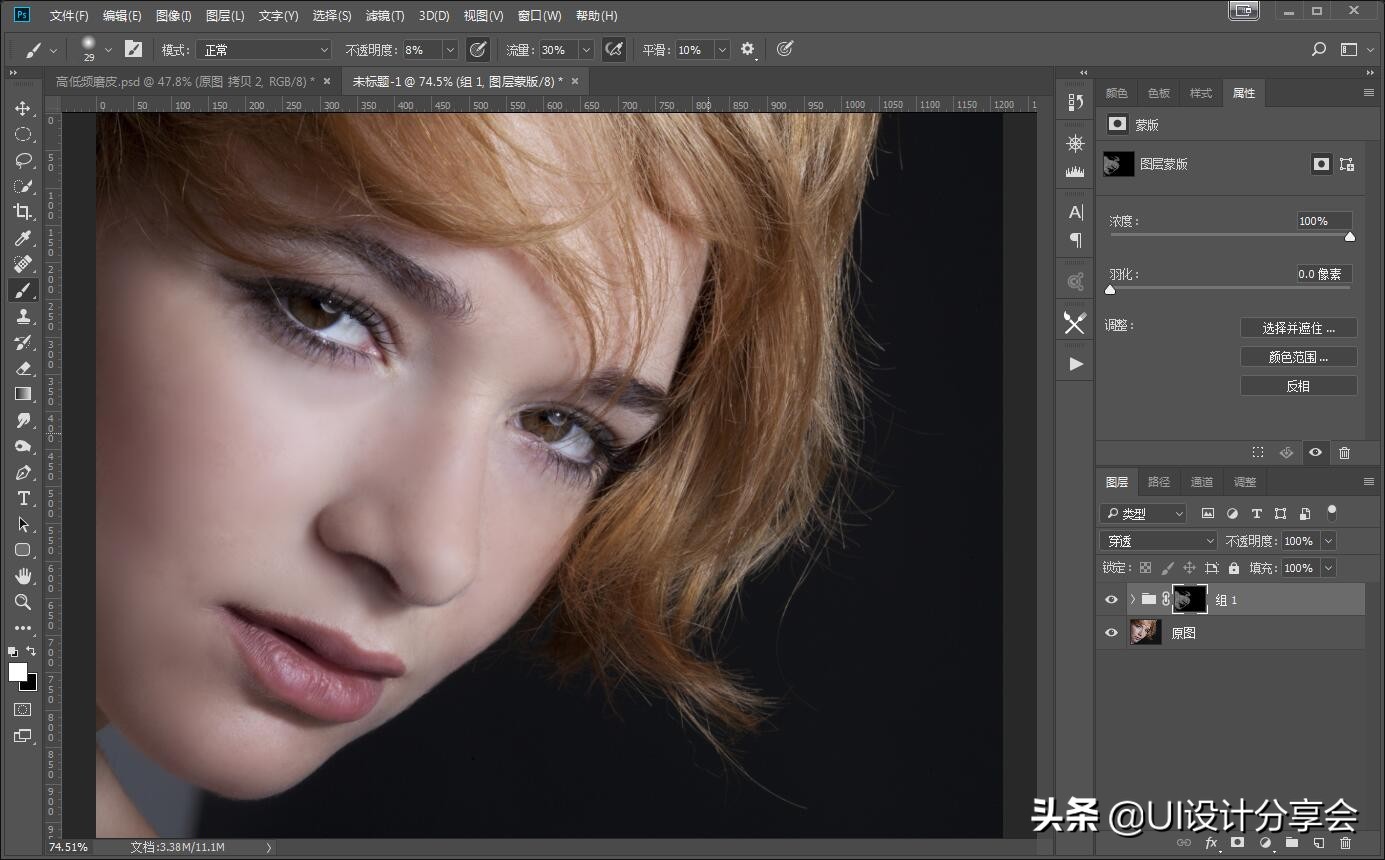Select the Hand tool
The width and height of the screenshot is (1385, 860).
pos(22,576)
